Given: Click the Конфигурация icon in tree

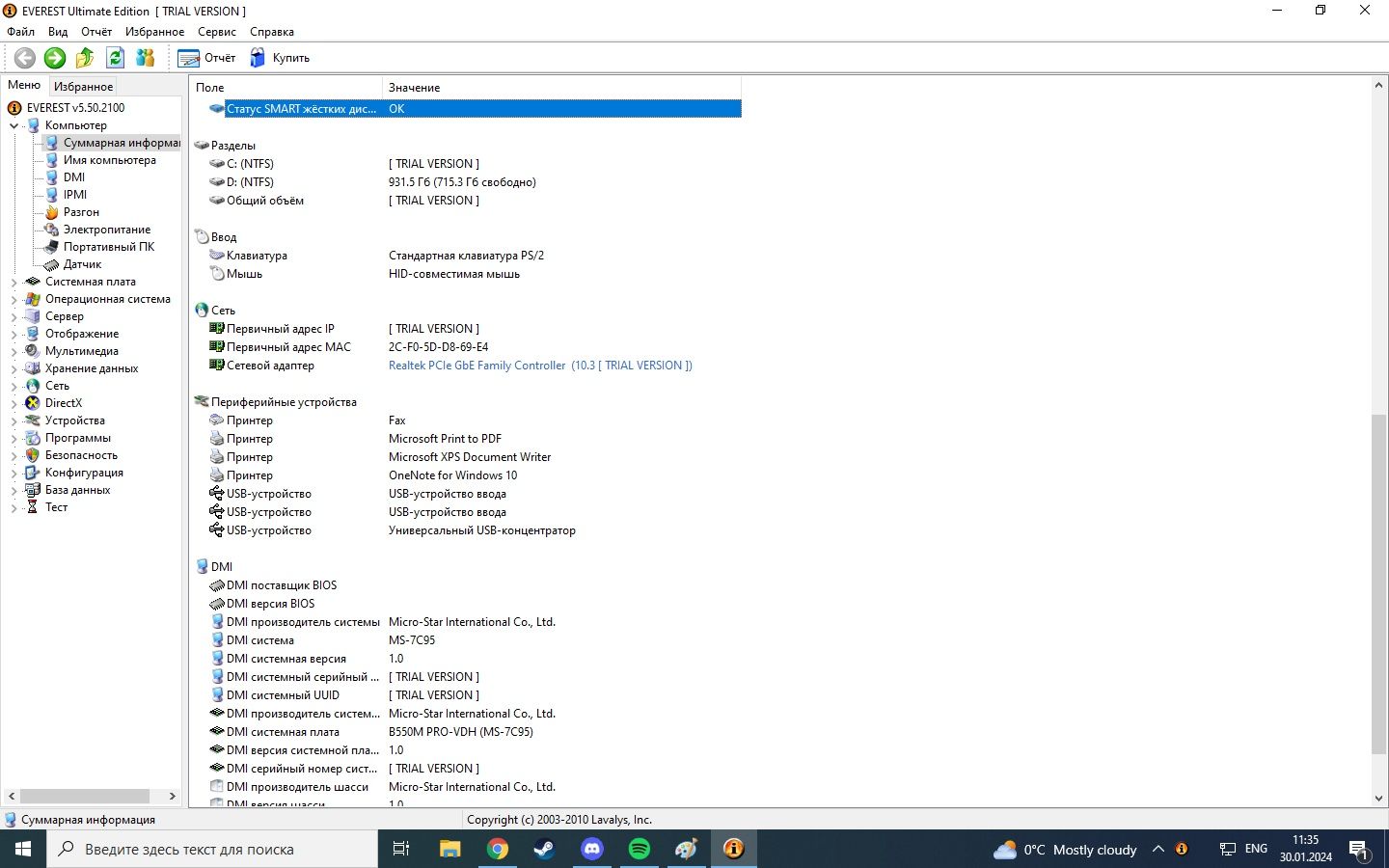Looking at the screenshot, I should [x=33, y=473].
